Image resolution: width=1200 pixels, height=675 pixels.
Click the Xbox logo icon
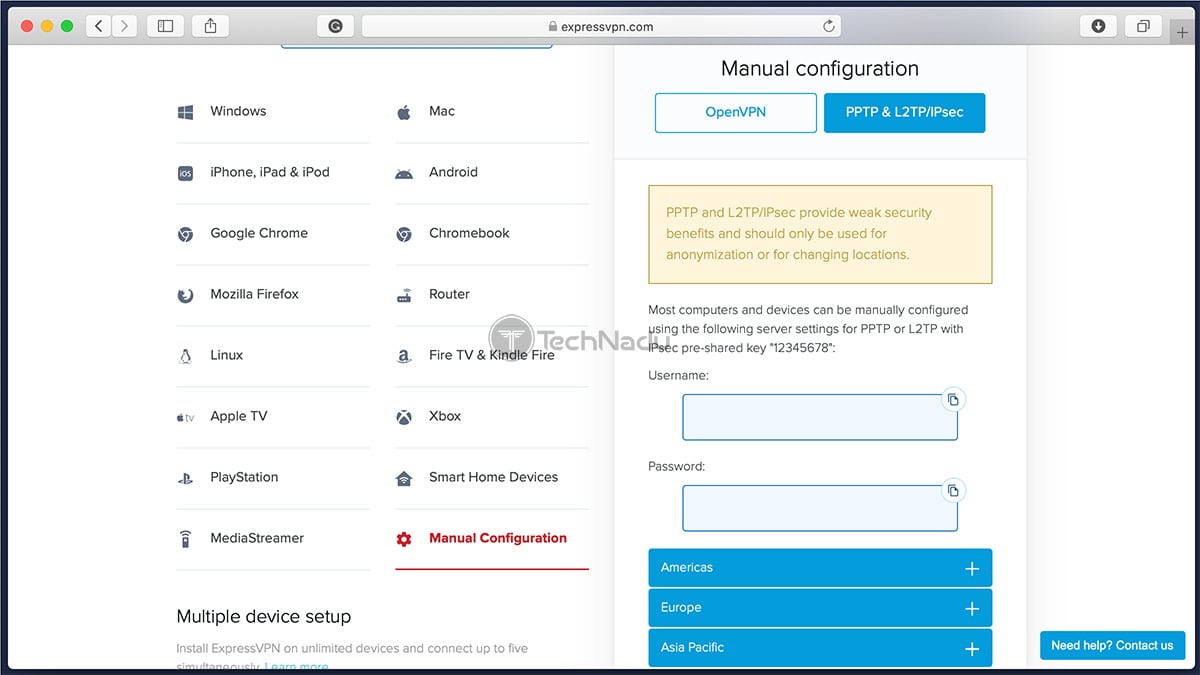coord(404,417)
